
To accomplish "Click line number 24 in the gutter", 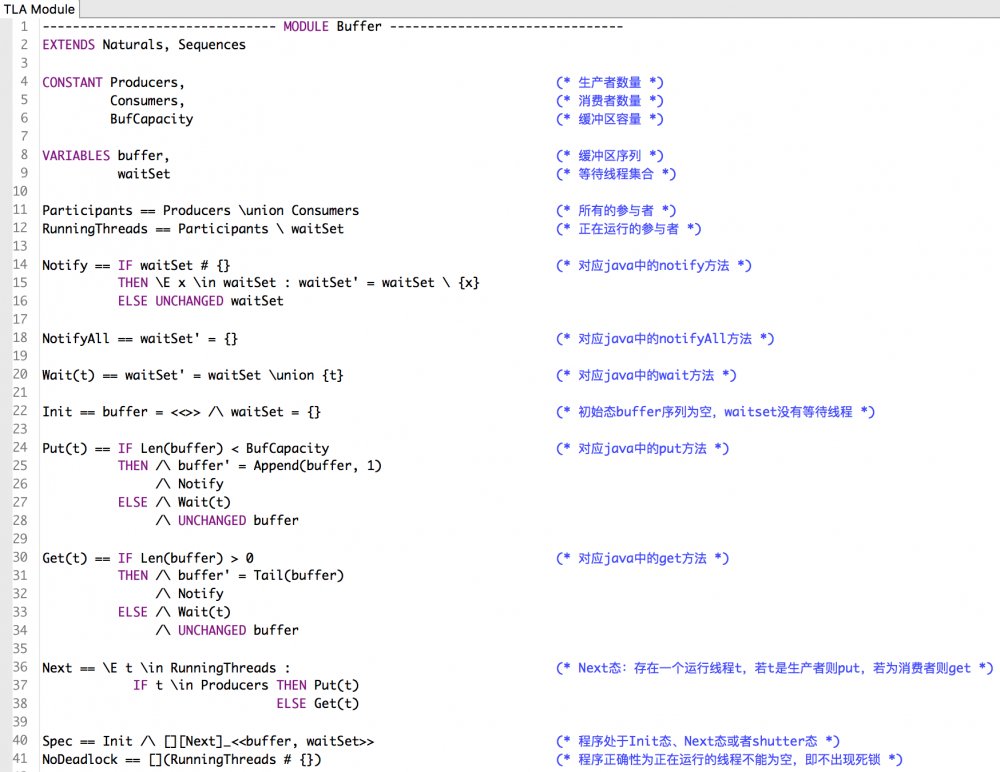I will pos(20,448).
